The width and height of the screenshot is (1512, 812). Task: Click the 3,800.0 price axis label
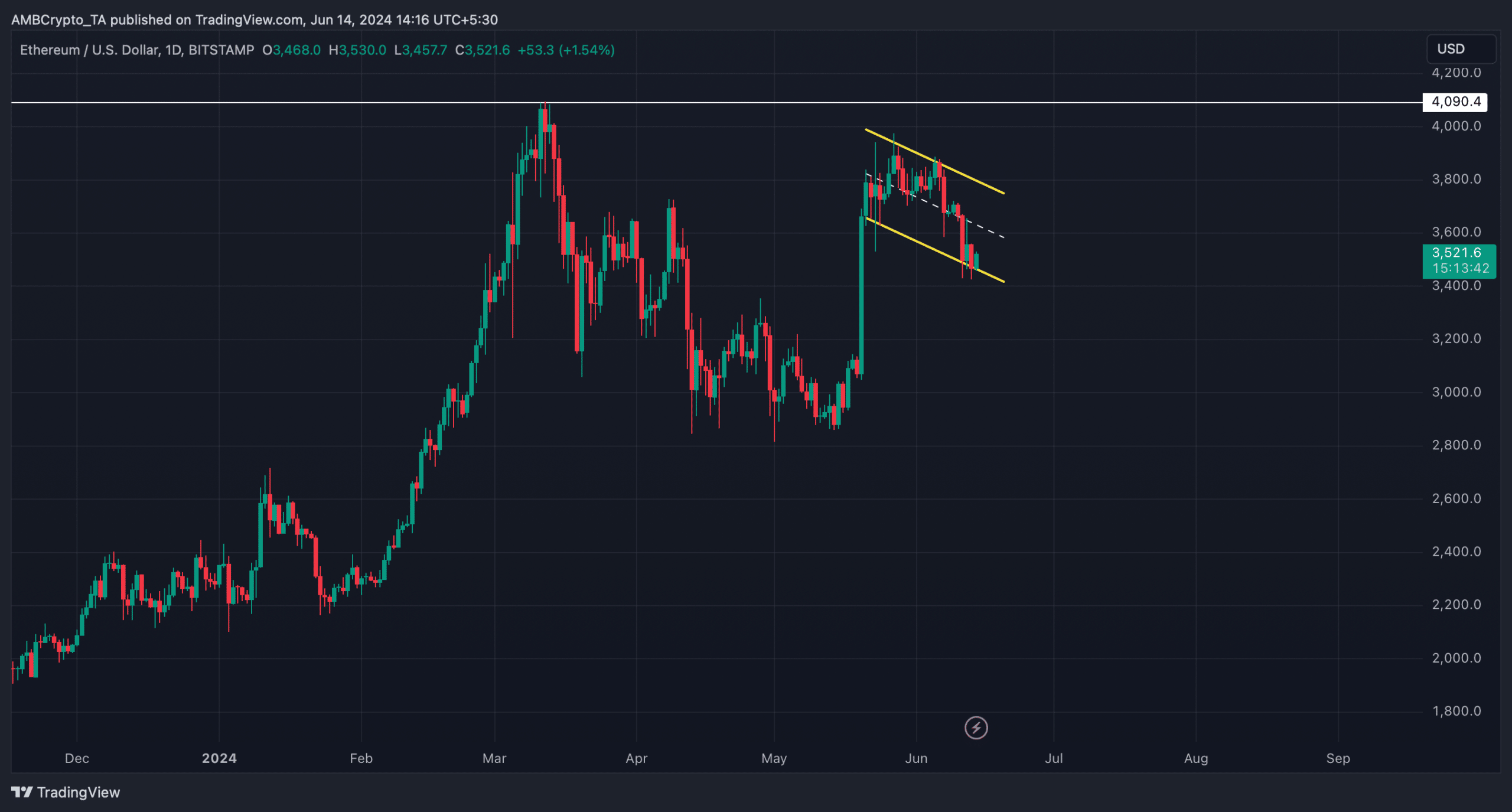(x=1456, y=179)
